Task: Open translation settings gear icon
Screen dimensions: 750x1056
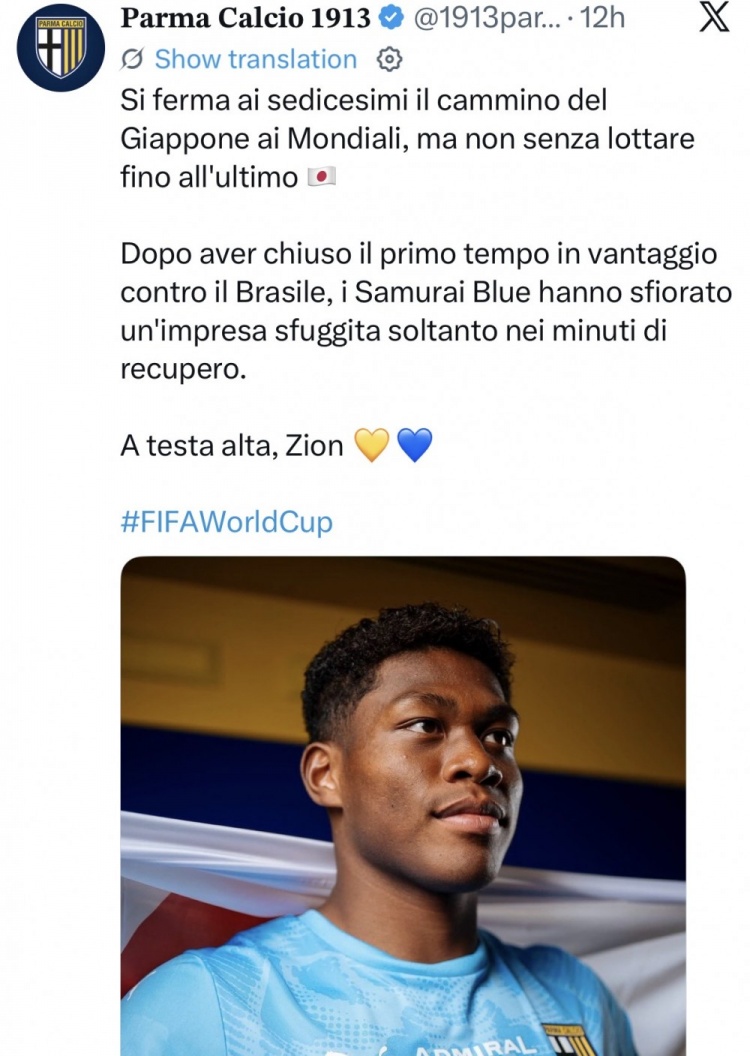Action: (389, 60)
